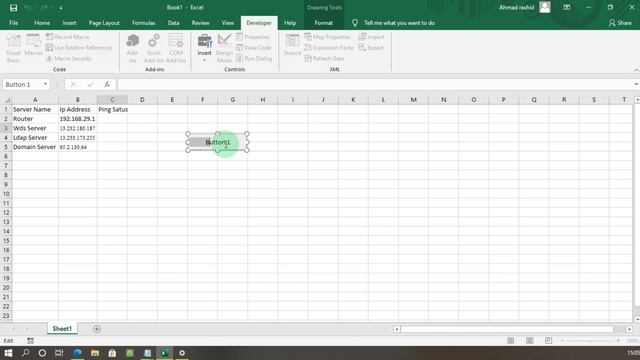Viewport: 640px width, 360px height.
Task: Switch to Page Break Preview
Action: coord(549,340)
